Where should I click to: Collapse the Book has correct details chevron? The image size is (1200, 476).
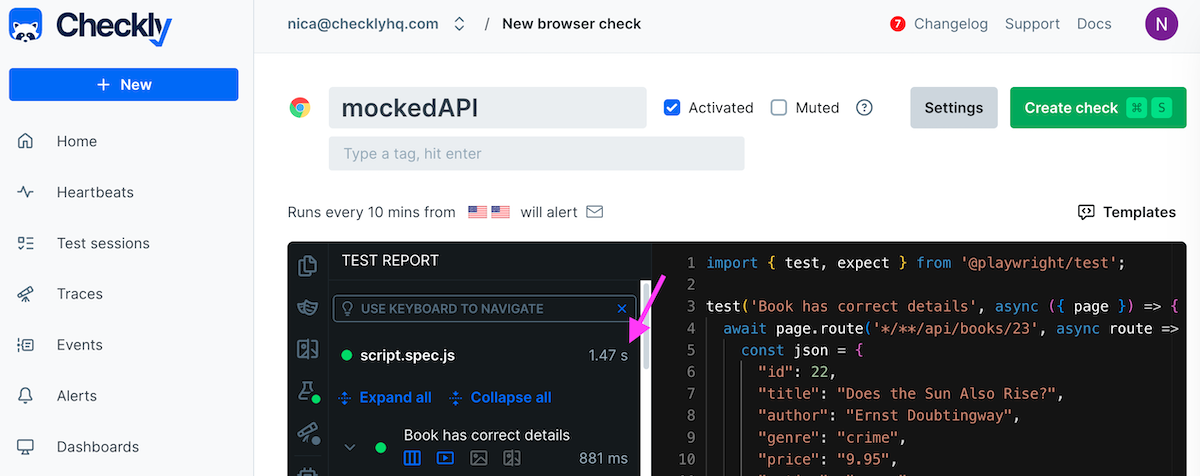[350, 447]
